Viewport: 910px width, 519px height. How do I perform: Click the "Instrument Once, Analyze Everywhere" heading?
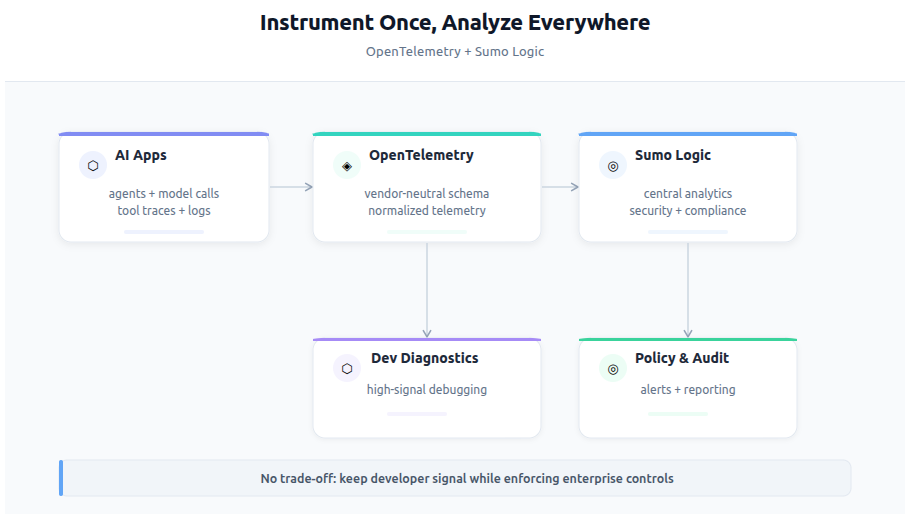coord(455,23)
